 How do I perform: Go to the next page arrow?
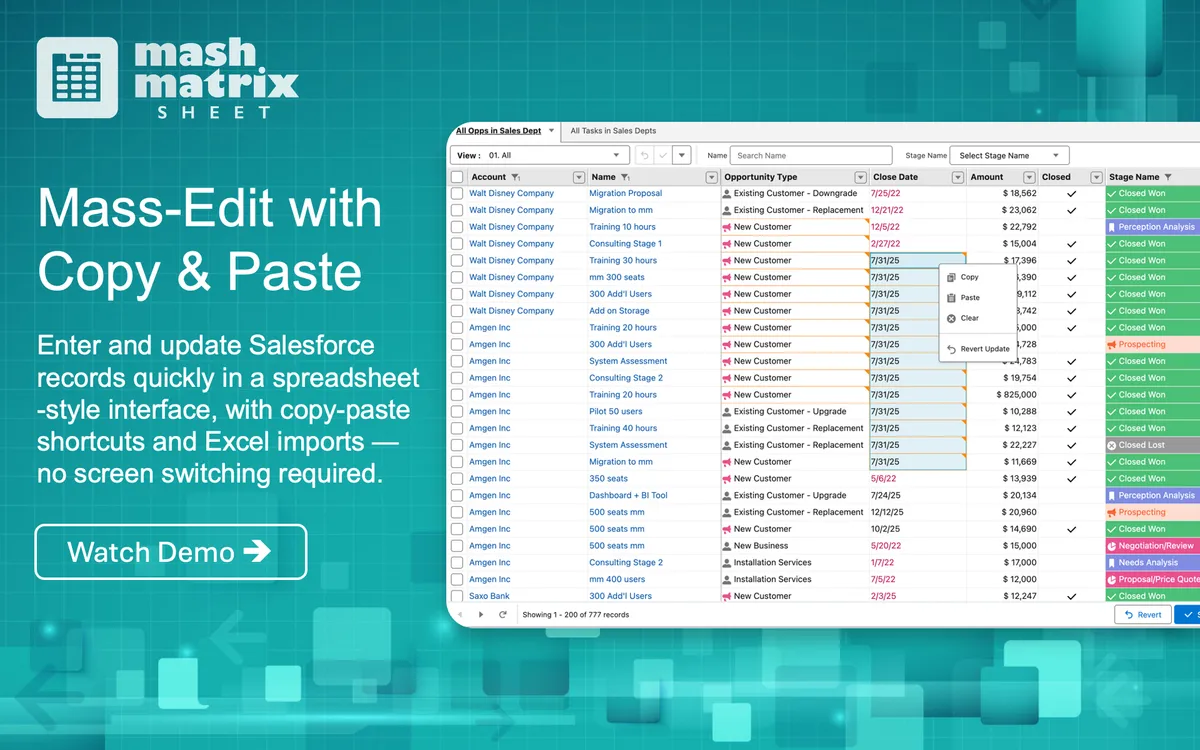click(x=481, y=614)
